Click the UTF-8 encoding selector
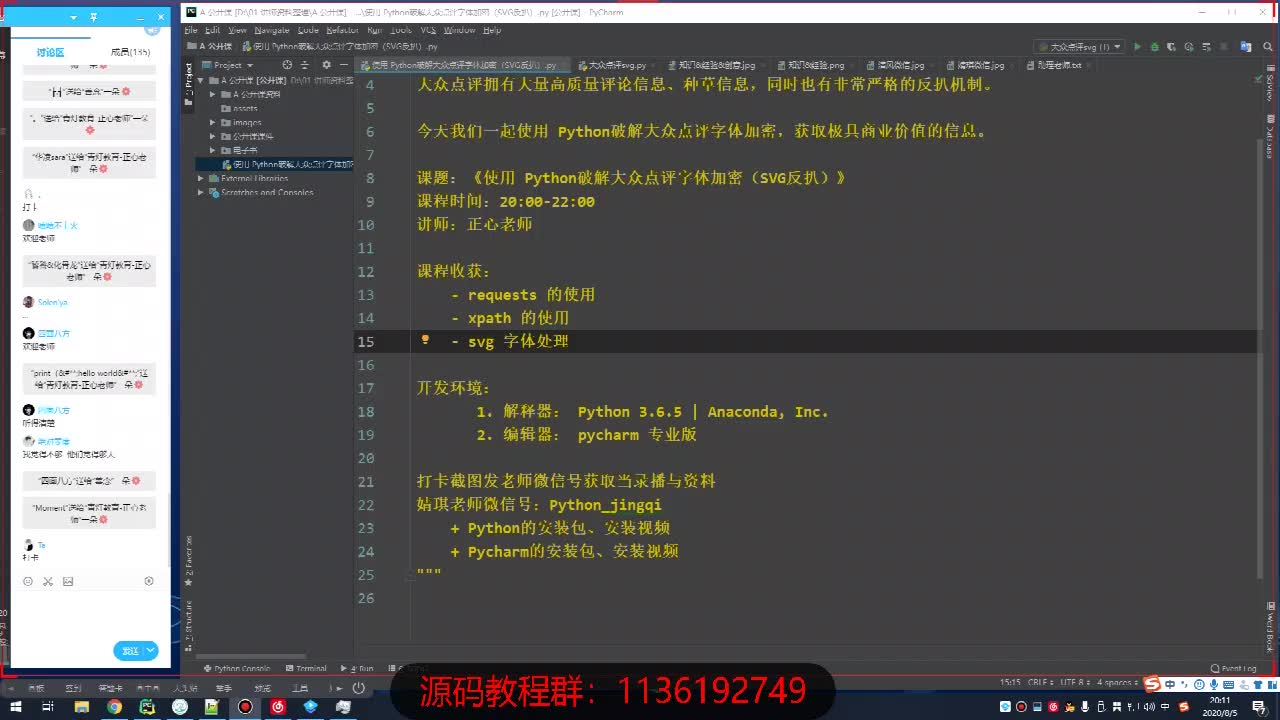This screenshot has width=1280, height=720. pyautogui.click(x=1075, y=682)
